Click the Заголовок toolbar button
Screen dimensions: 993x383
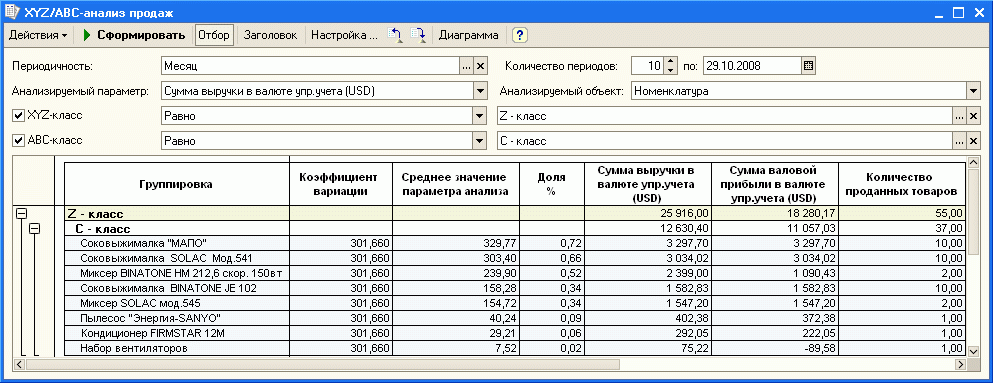tap(270, 35)
